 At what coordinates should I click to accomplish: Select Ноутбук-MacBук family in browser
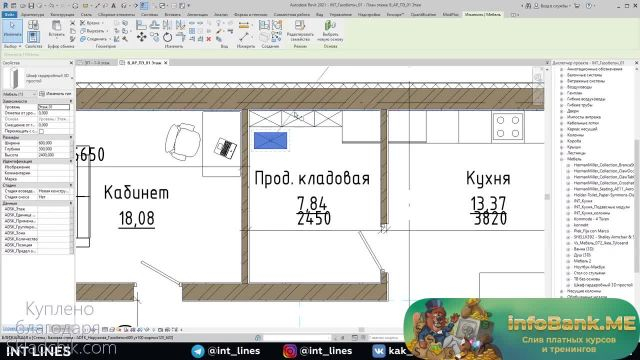pos(589,267)
